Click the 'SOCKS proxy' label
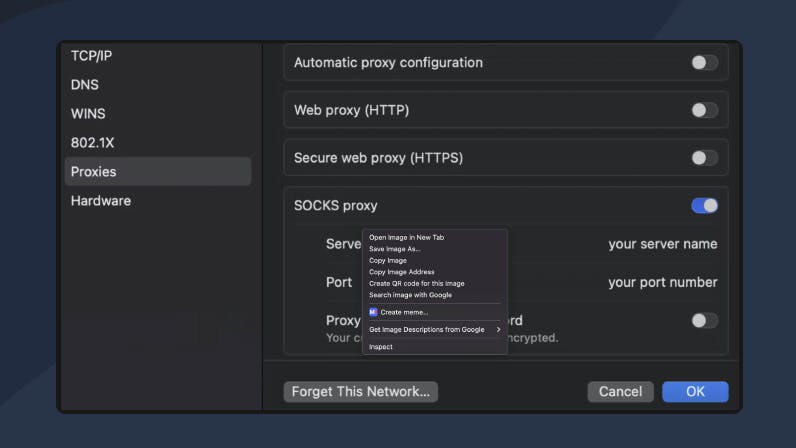The height and width of the screenshot is (448, 796). pos(336,206)
